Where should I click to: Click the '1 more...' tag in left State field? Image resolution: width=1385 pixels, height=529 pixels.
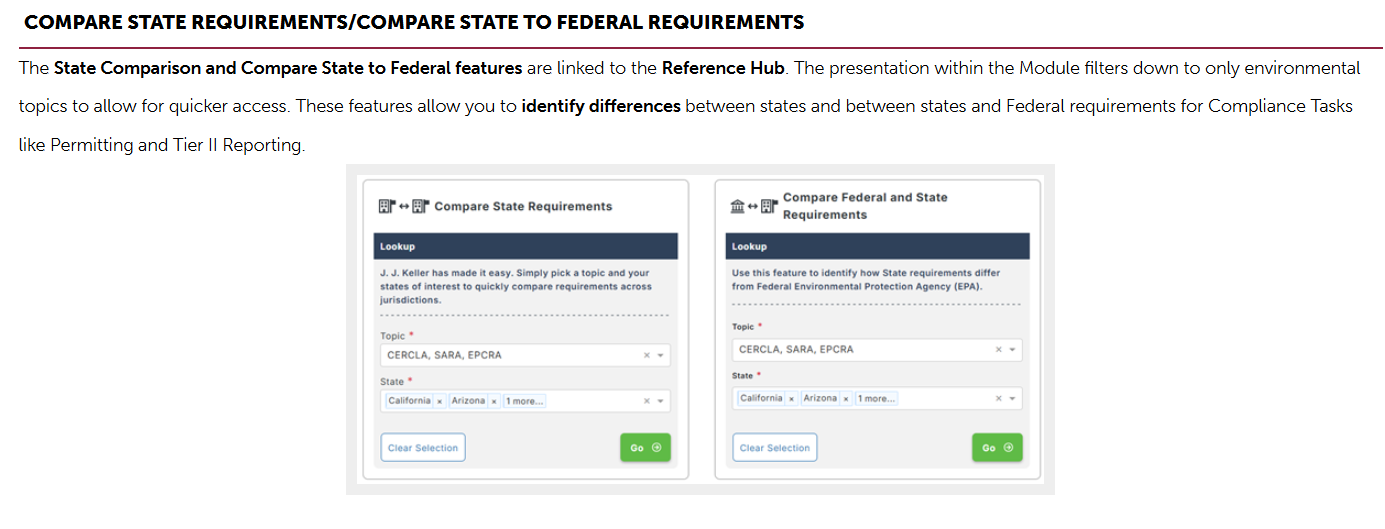[525, 401]
